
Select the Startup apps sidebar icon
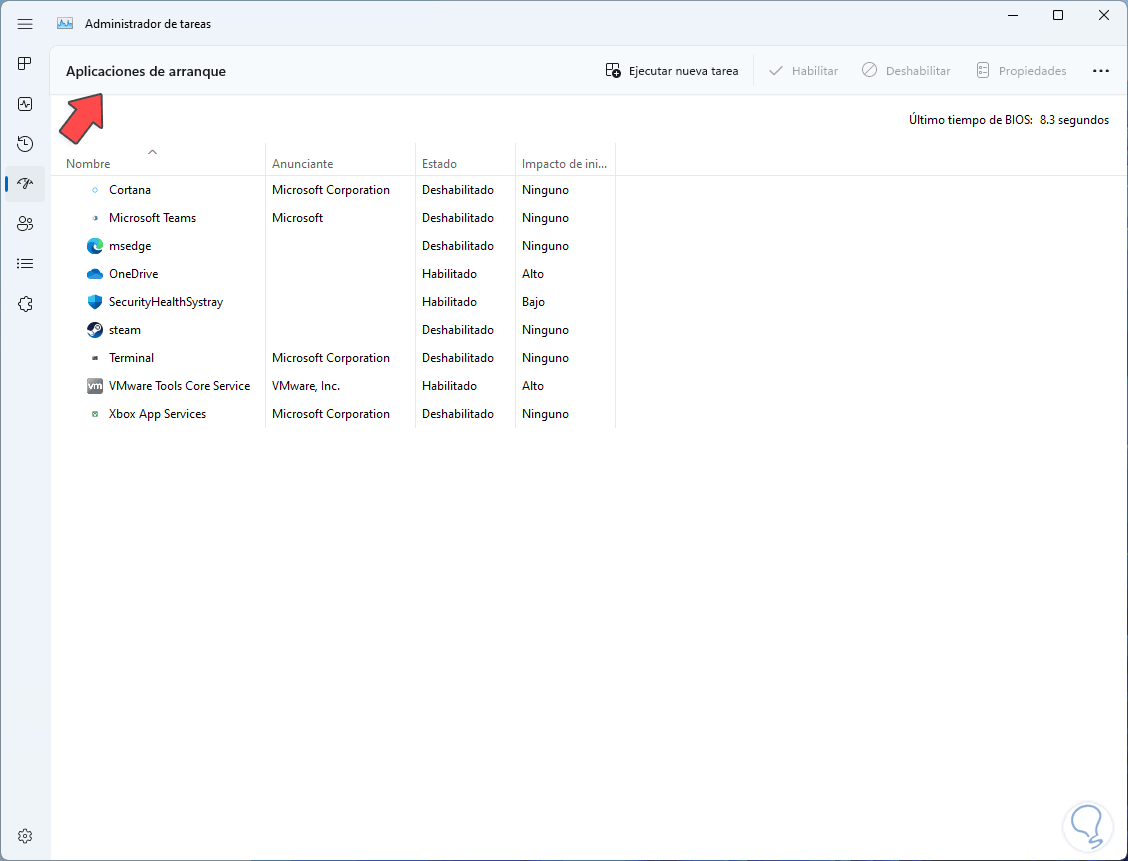coord(25,184)
